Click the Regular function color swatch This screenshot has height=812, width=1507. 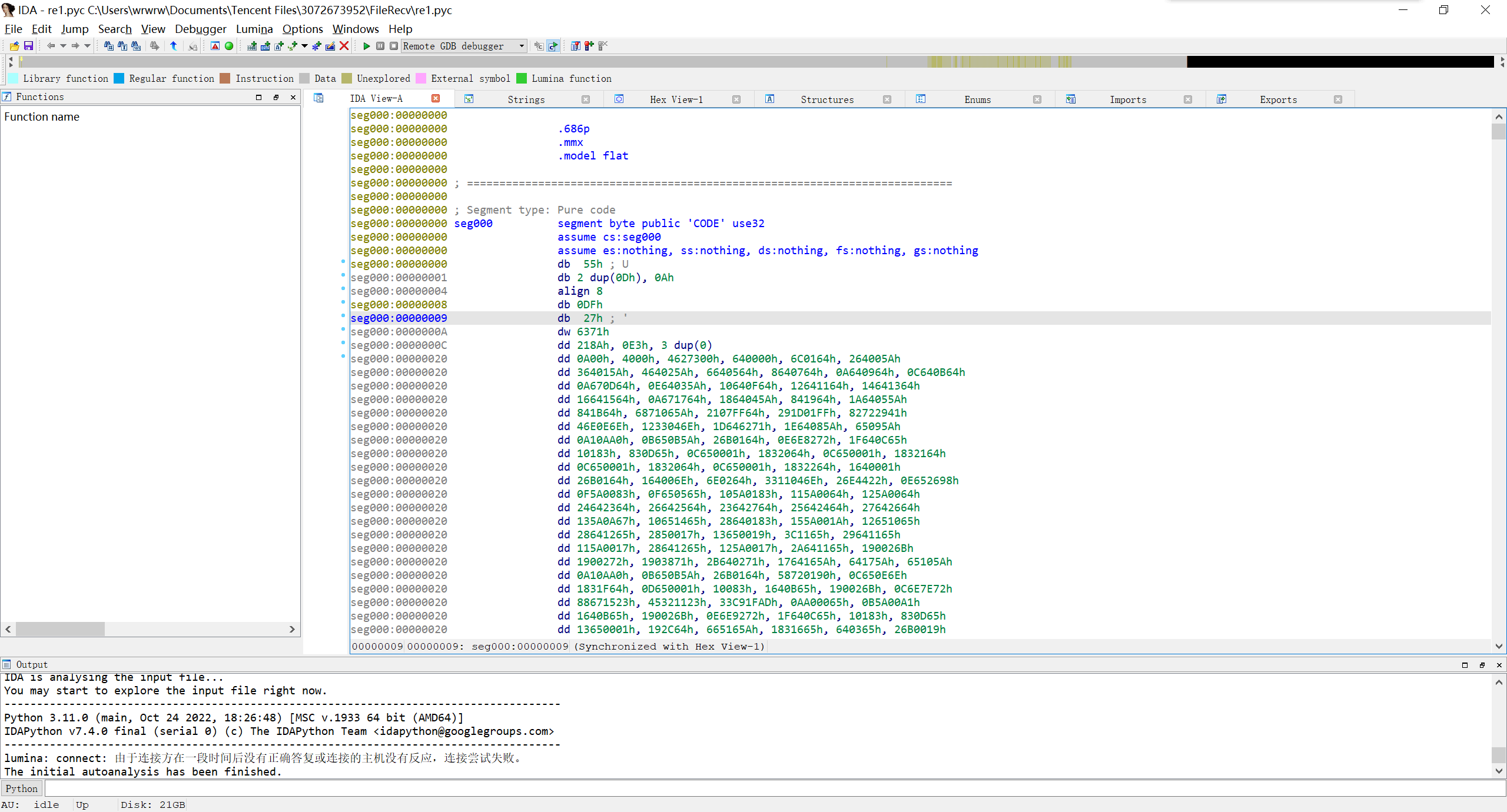(x=119, y=78)
